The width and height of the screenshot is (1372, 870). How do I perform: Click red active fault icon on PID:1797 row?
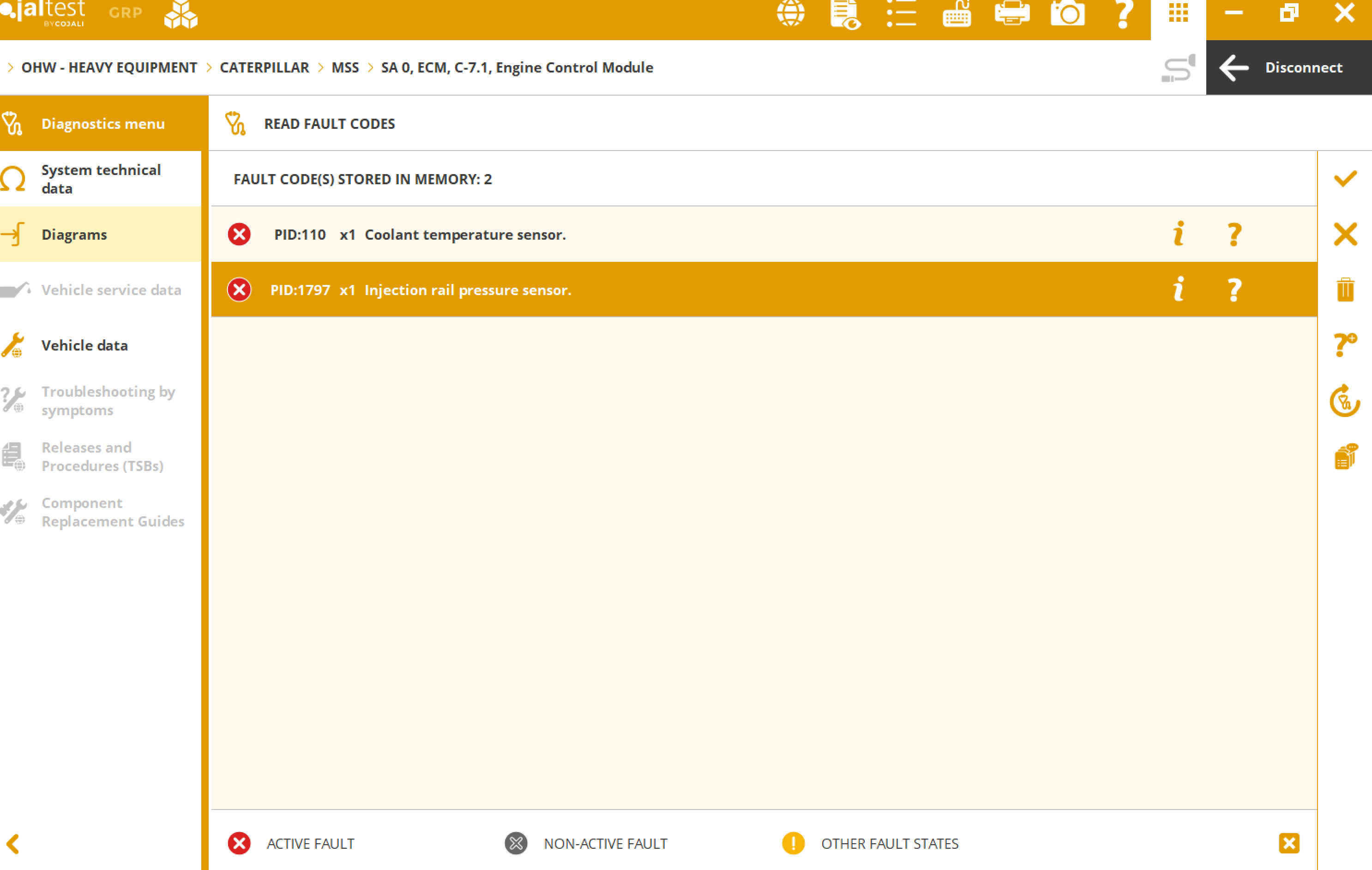239,290
